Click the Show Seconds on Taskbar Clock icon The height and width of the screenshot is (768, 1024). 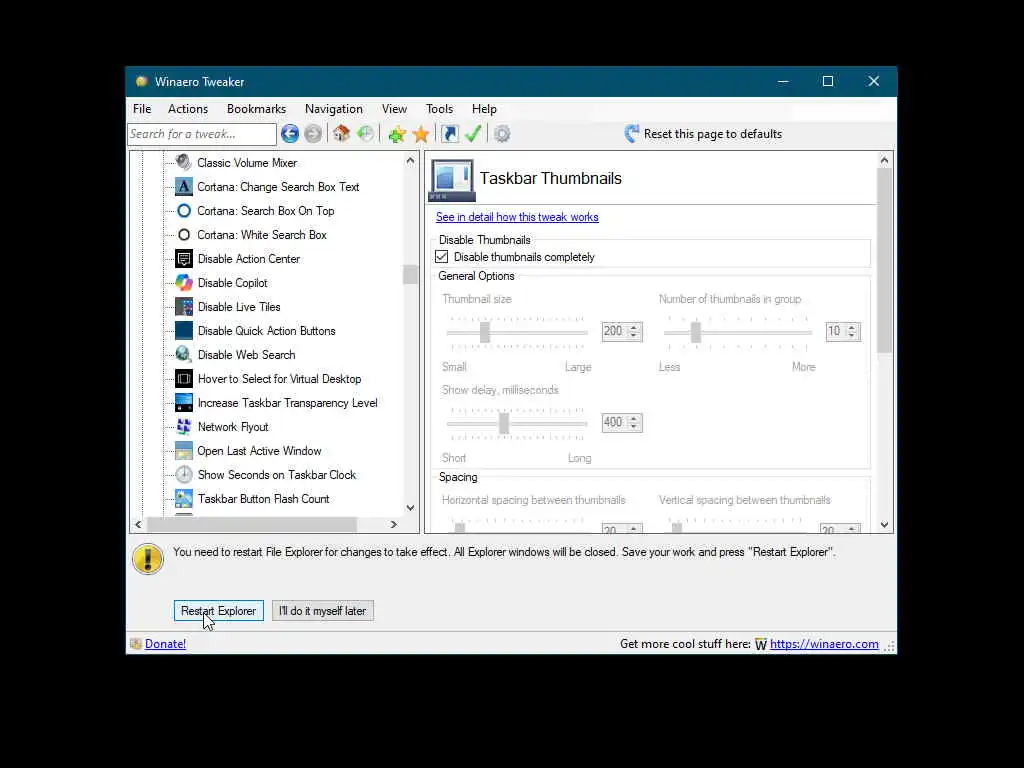[x=184, y=475]
